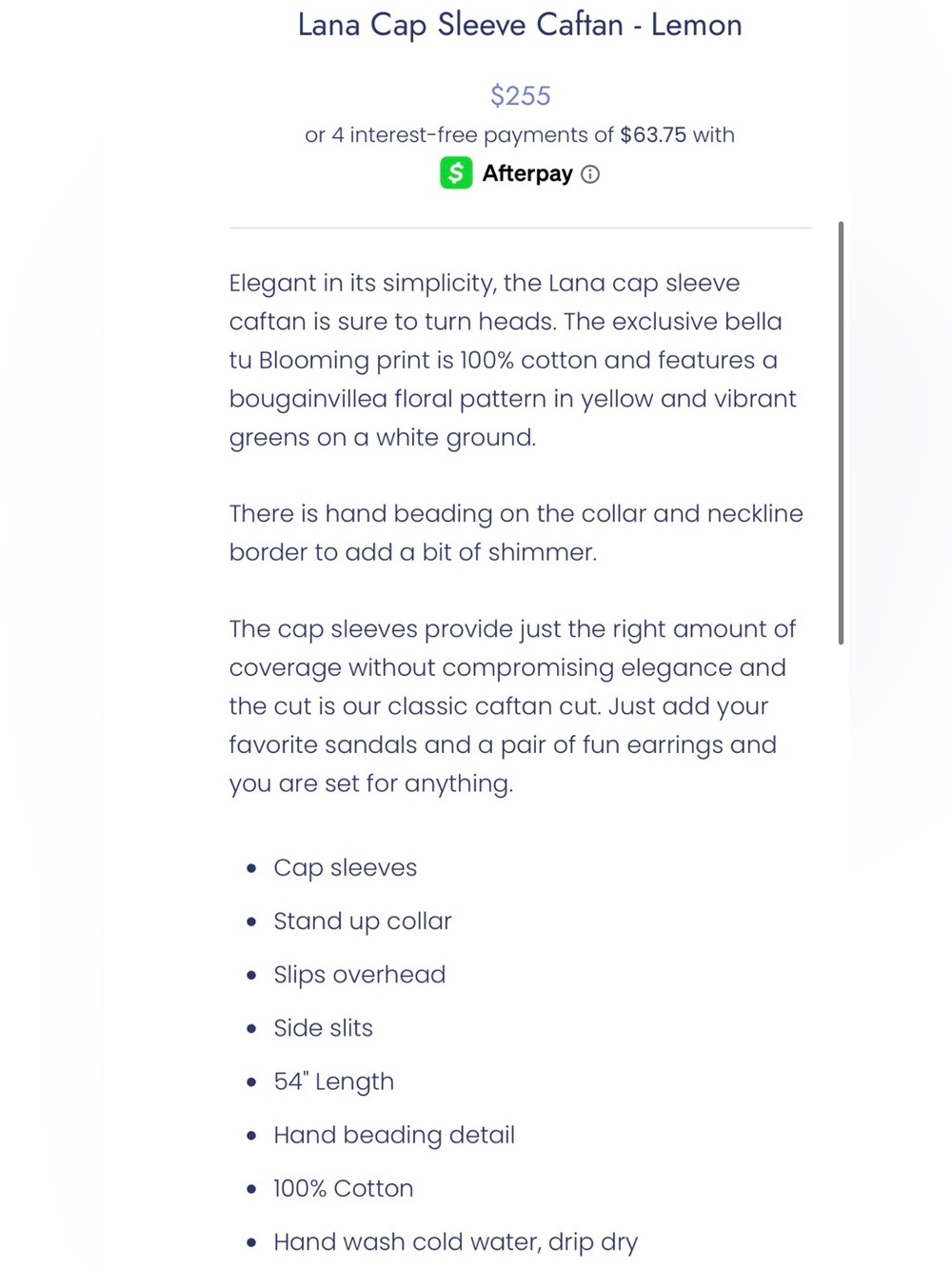952x1269 pixels.
Task: Click the 'Cap sleeves' bullet item
Action: click(x=345, y=867)
